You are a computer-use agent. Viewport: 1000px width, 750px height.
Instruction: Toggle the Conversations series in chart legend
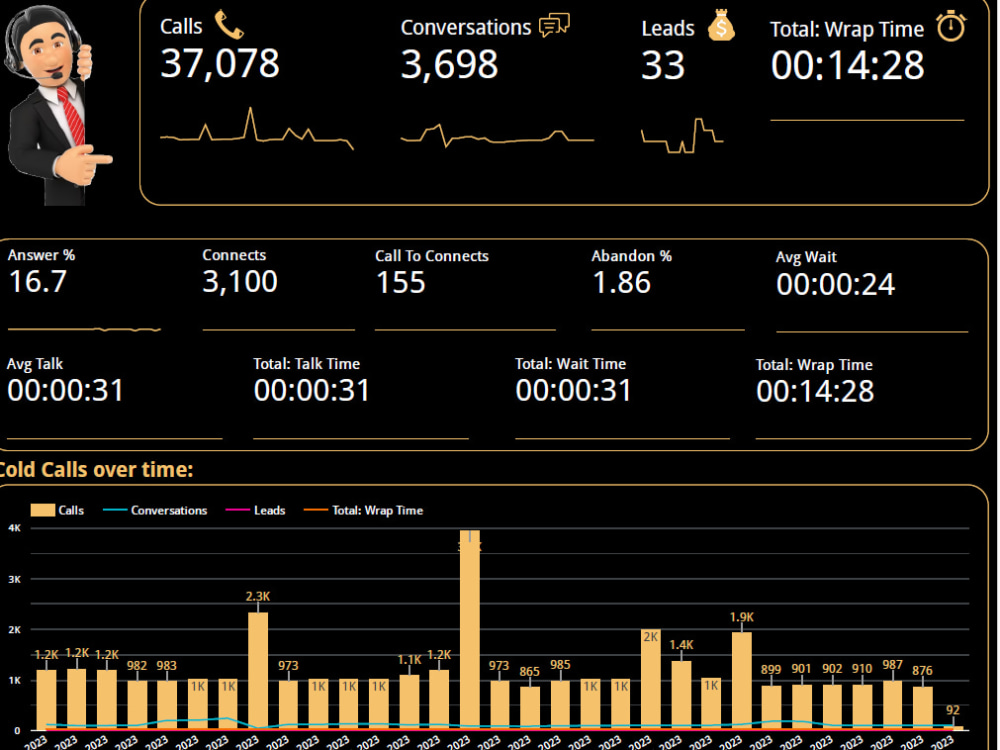pos(155,510)
